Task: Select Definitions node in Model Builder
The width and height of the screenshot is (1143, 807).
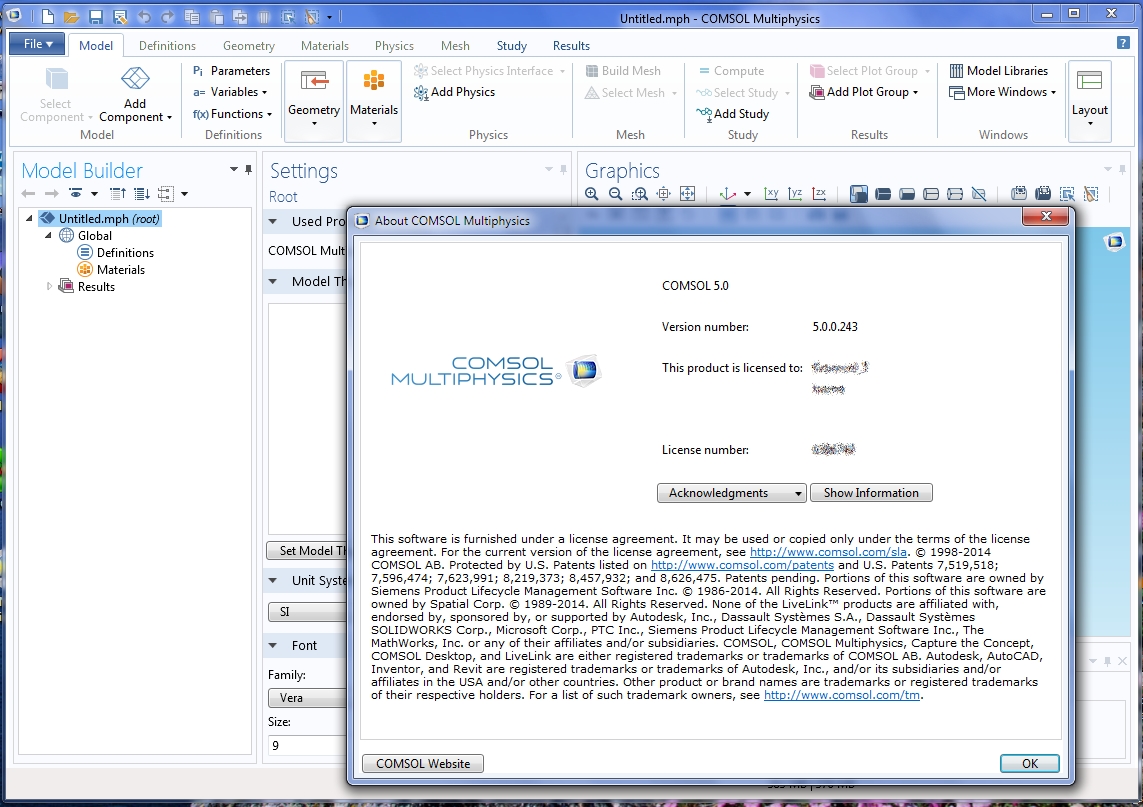Action: coord(125,253)
